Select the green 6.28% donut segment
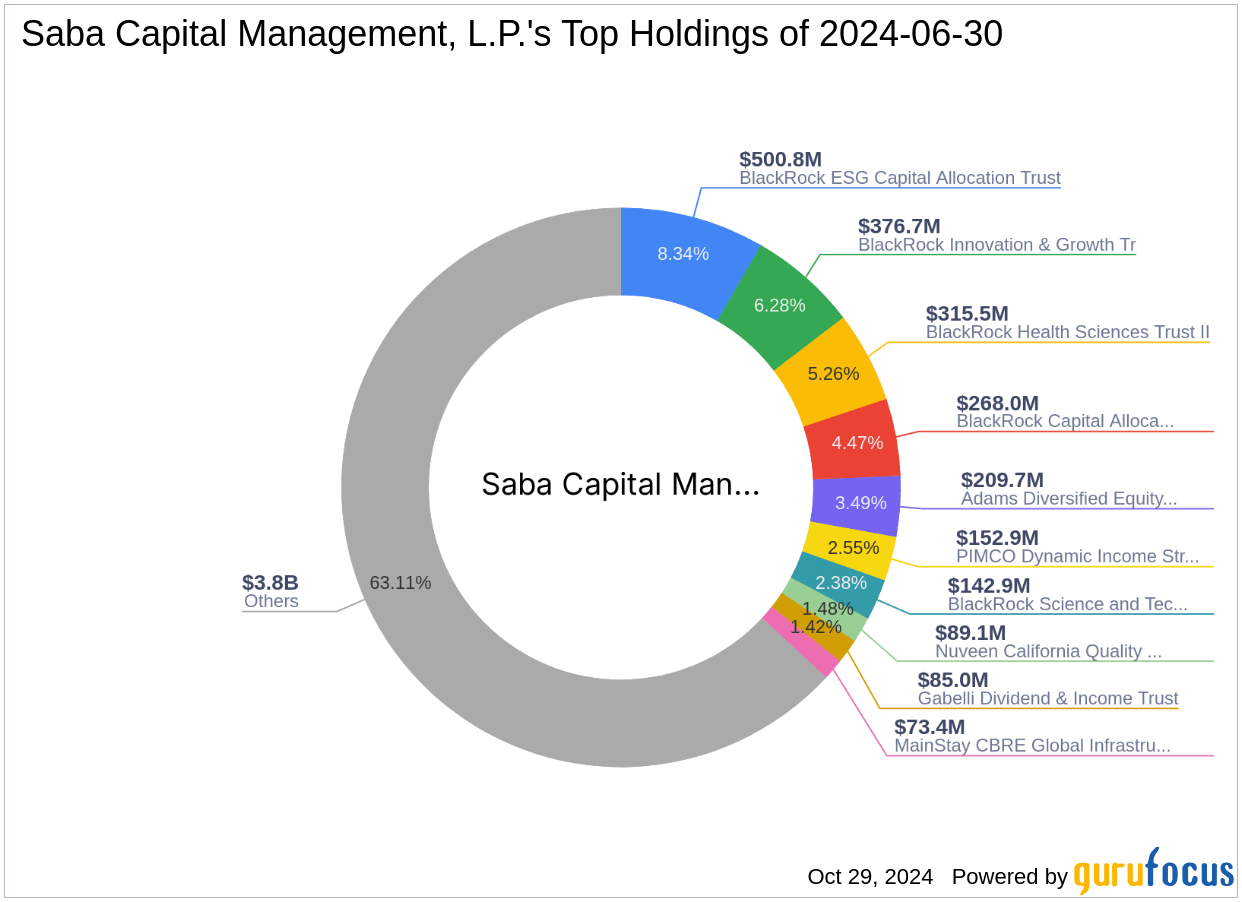This screenshot has width=1242, height=902. (x=780, y=306)
